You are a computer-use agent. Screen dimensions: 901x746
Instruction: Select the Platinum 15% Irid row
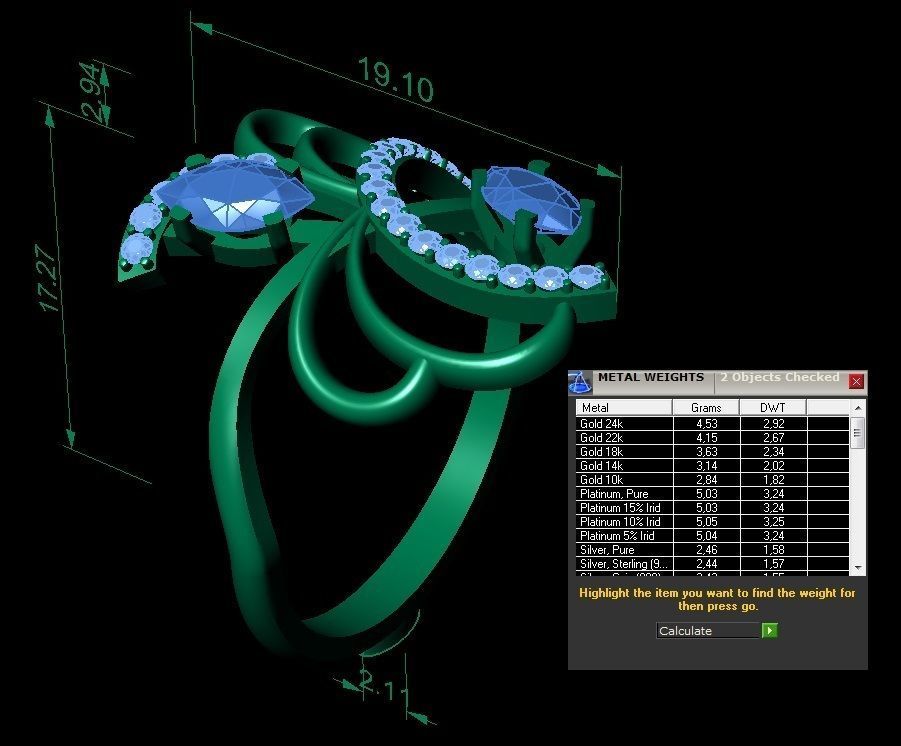coord(713,507)
